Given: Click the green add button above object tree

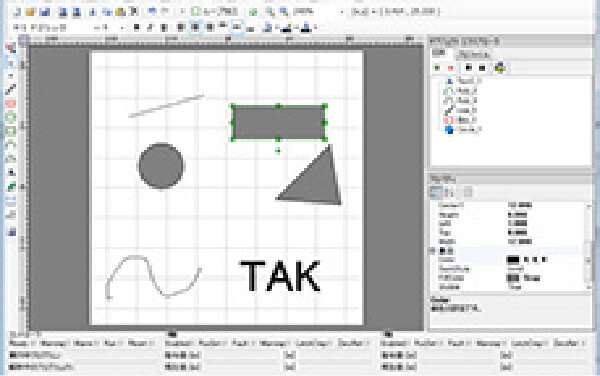Looking at the screenshot, I should pos(437,68).
